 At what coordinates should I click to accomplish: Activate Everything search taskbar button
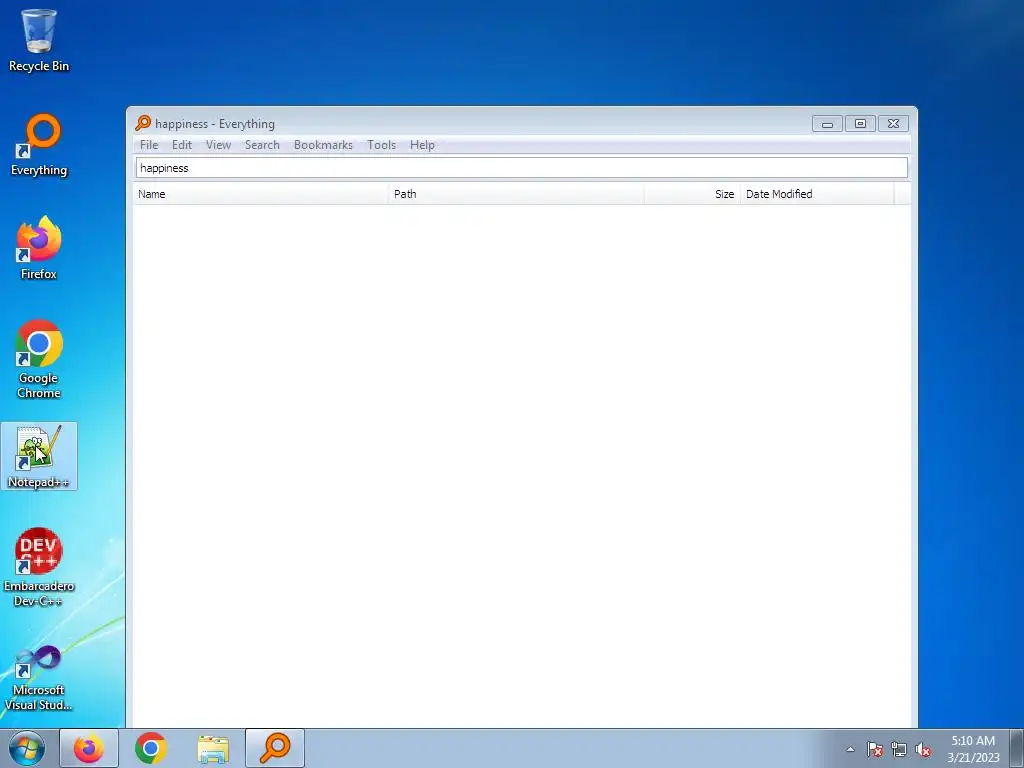tap(275, 748)
